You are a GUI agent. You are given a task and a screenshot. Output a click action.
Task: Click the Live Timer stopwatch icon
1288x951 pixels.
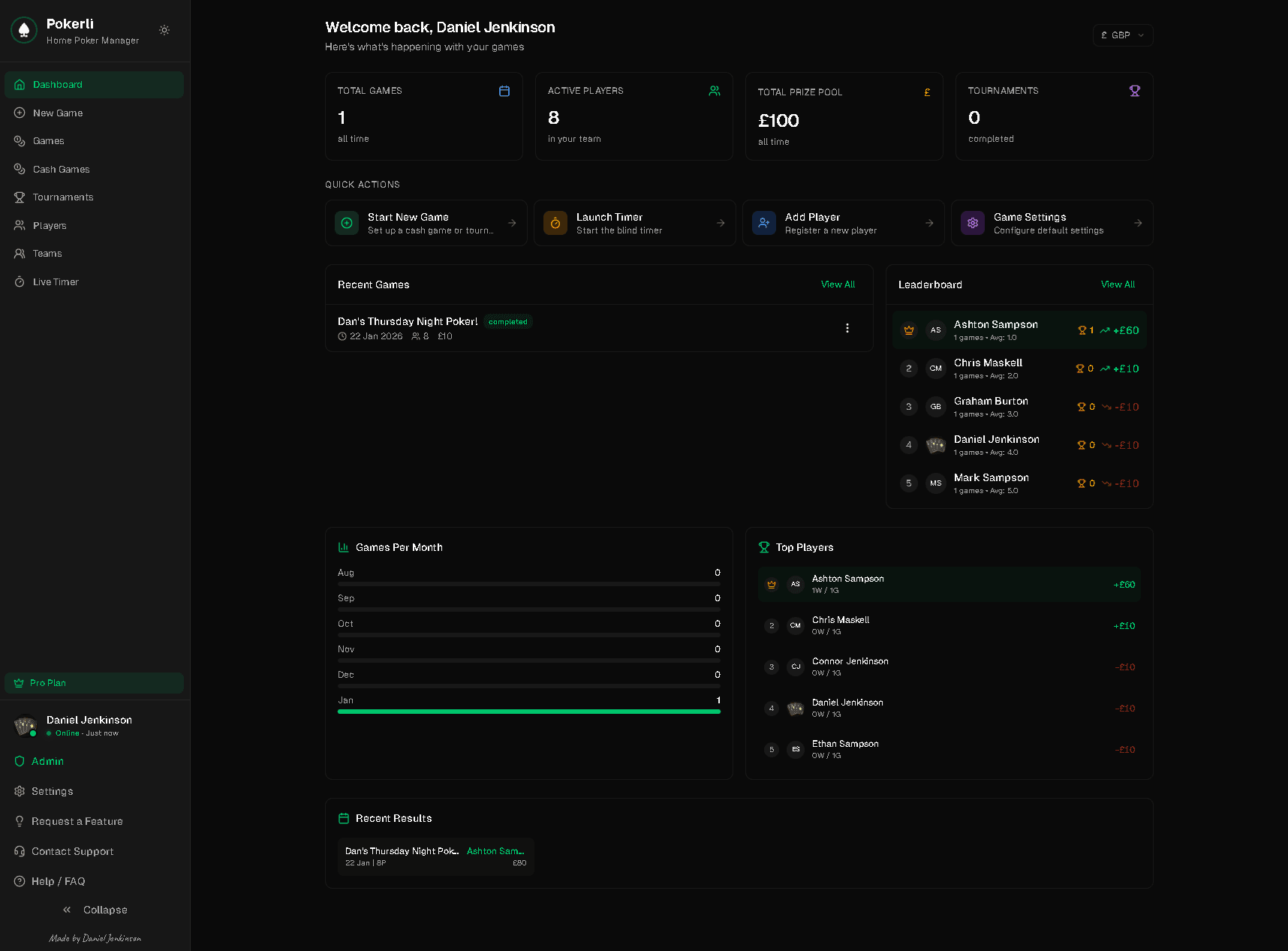20,281
